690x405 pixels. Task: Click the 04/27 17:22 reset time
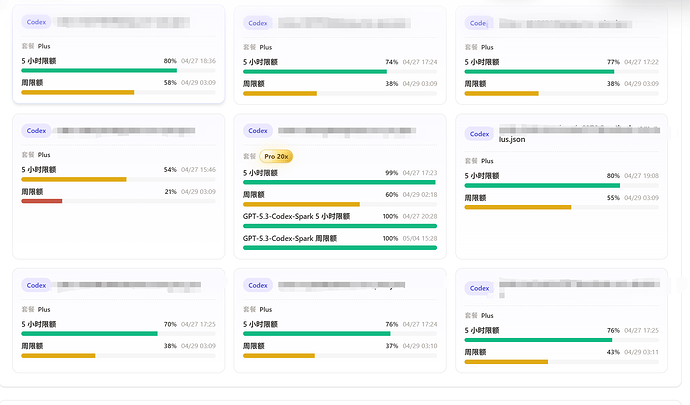pos(641,62)
